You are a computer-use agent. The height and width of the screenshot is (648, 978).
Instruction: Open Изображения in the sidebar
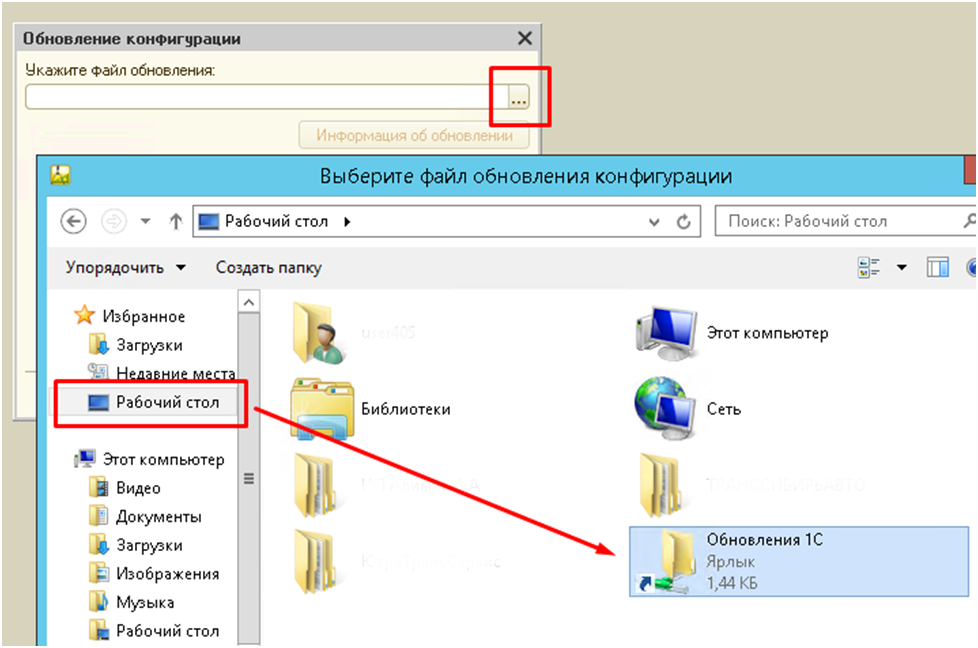pos(167,574)
